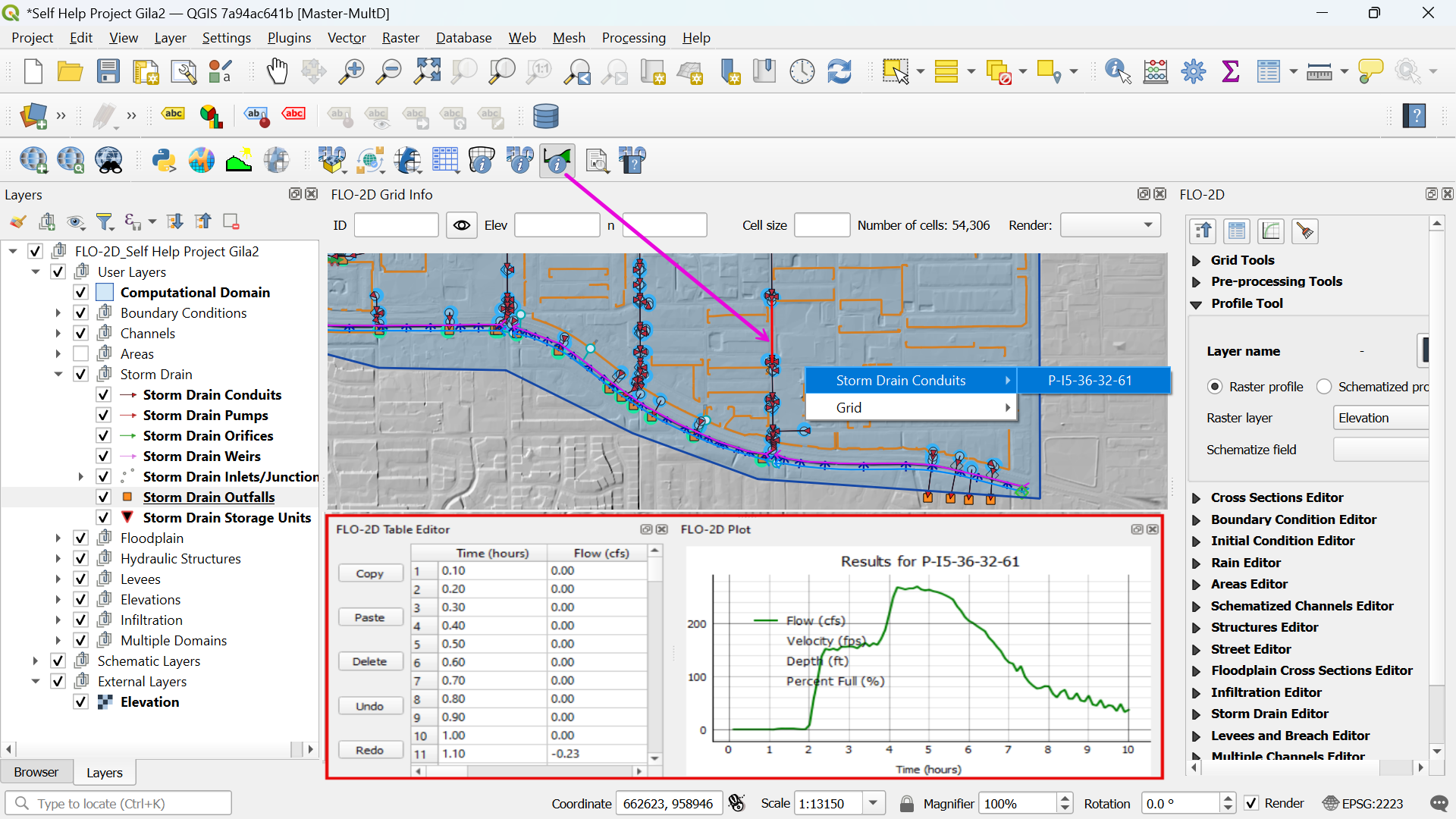Click the Save Project floppy icon
The image size is (1456, 819).
(x=108, y=71)
